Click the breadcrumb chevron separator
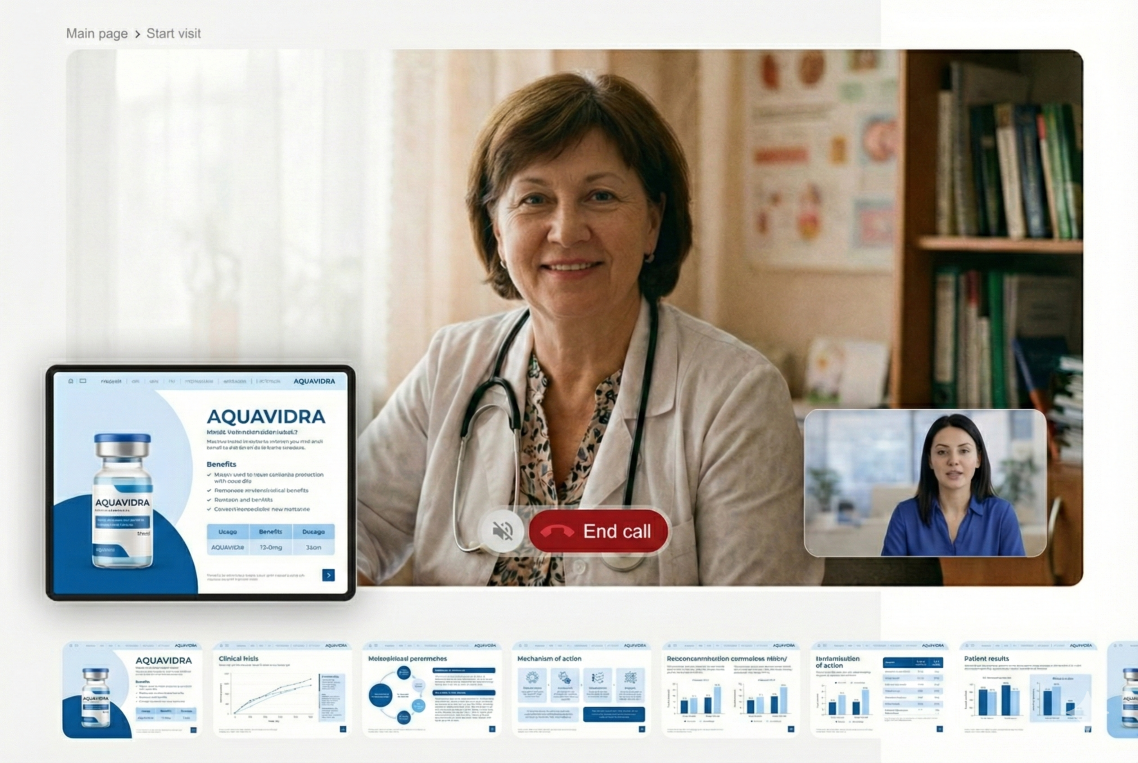The width and height of the screenshot is (1138, 763). coord(137,34)
